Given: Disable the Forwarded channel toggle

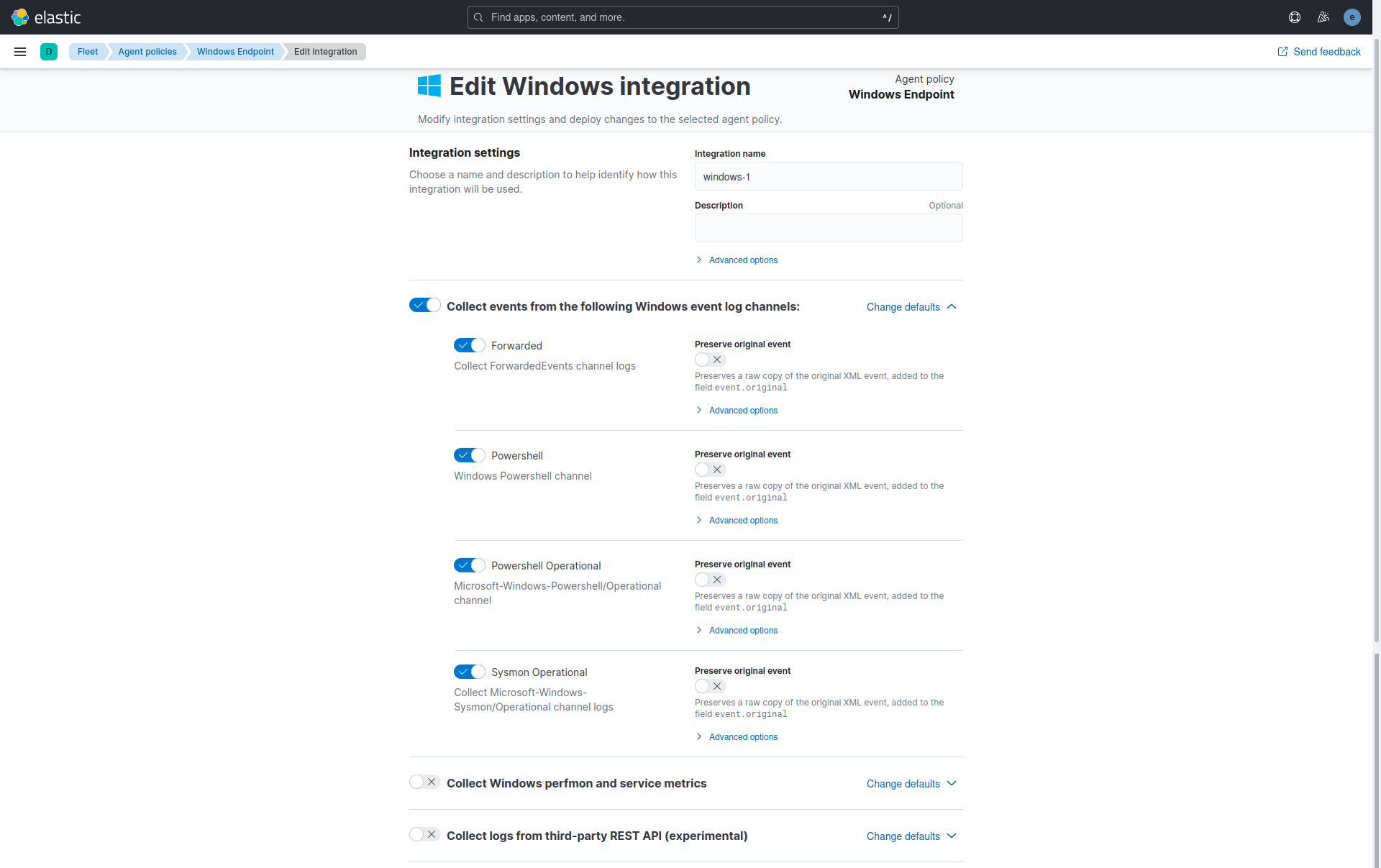Looking at the screenshot, I should (x=470, y=345).
